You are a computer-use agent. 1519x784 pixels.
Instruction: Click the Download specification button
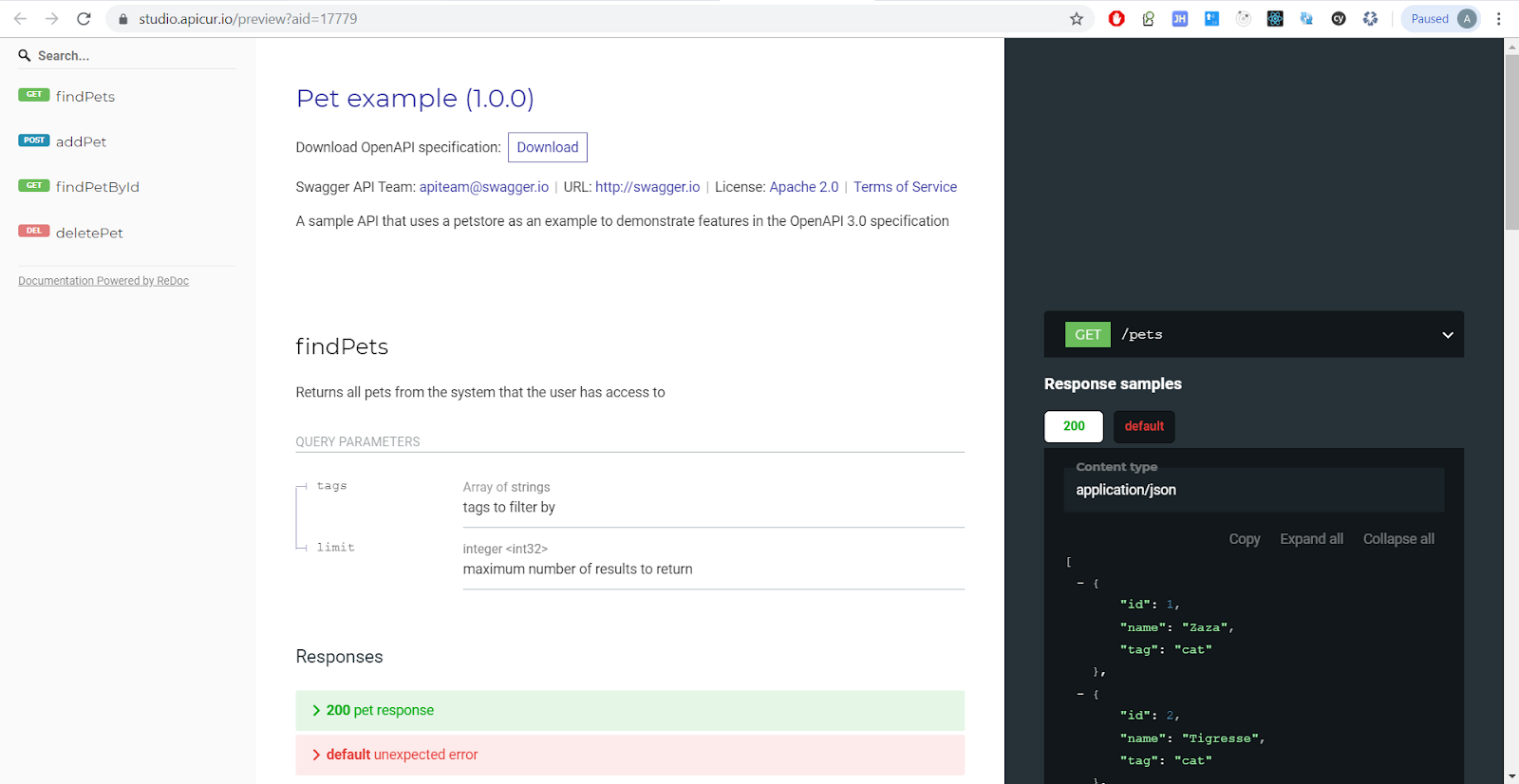[548, 147]
